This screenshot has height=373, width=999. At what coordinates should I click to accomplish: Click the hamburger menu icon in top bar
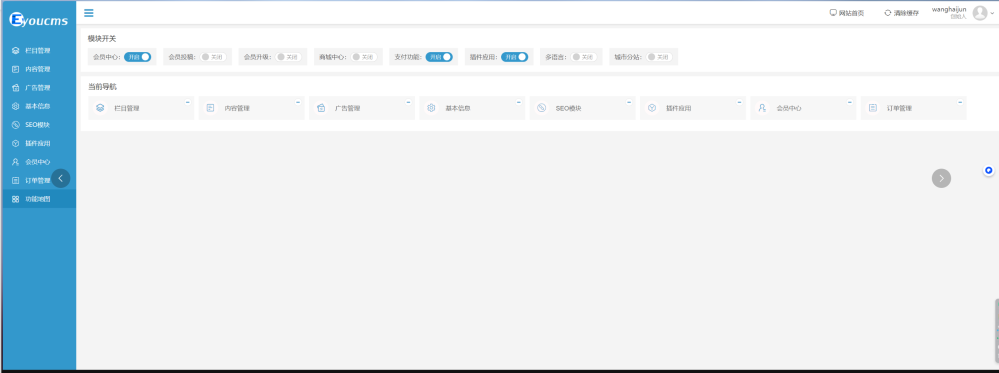(x=89, y=13)
